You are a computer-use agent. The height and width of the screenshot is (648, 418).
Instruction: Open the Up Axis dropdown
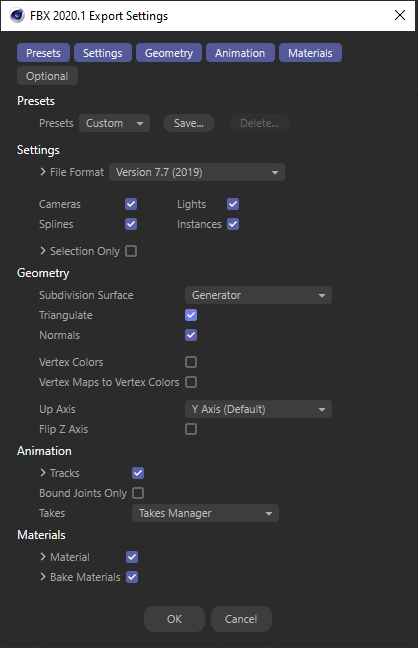[258, 409]
